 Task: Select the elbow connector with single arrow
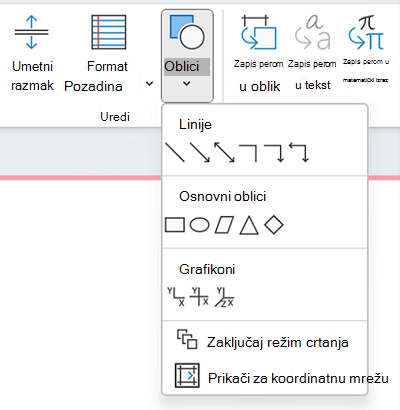(274, 153)
